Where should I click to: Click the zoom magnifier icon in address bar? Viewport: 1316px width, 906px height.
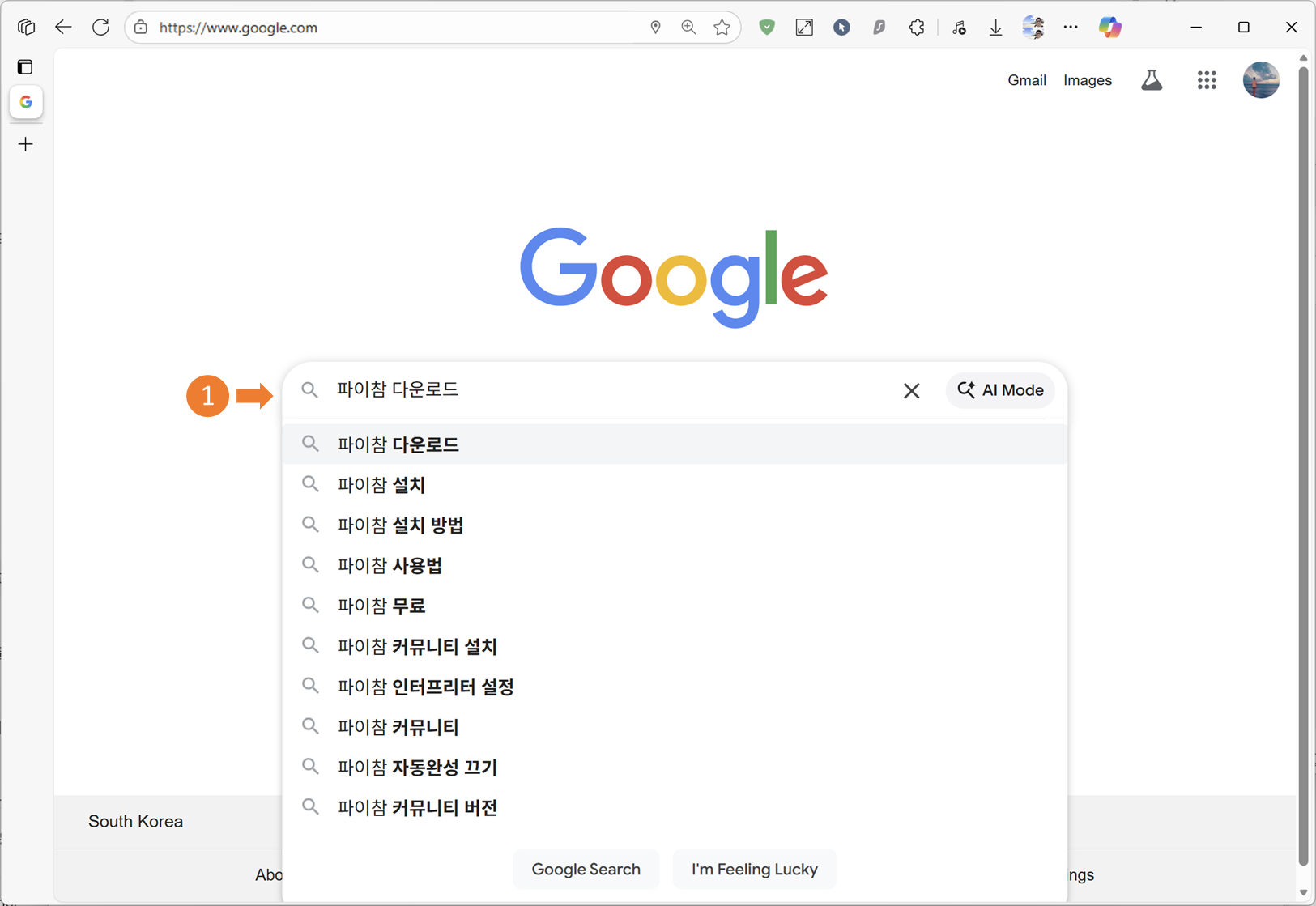point(688,28)
